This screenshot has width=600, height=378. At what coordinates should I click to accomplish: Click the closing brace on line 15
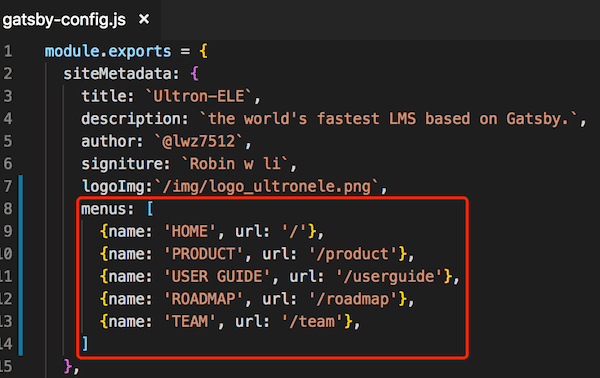click(68, 366)
